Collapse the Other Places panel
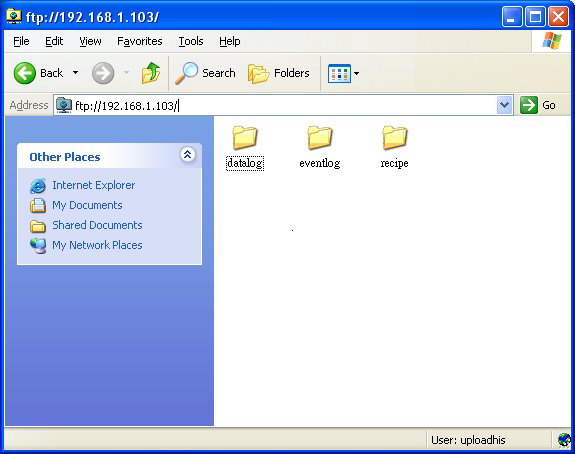Viewport: 575px width, 454px height. pyautogui.click(x=187, y=154)
